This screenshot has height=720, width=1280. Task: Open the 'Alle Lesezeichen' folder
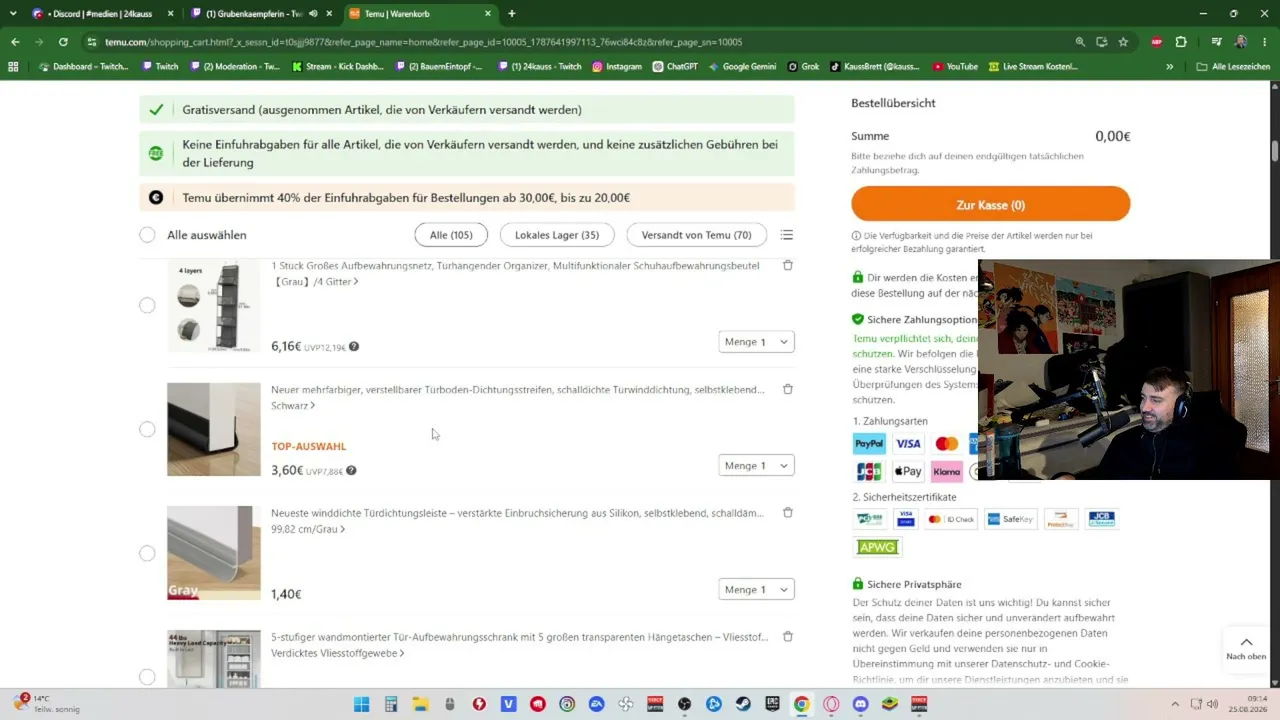(x=1233, y=67)
